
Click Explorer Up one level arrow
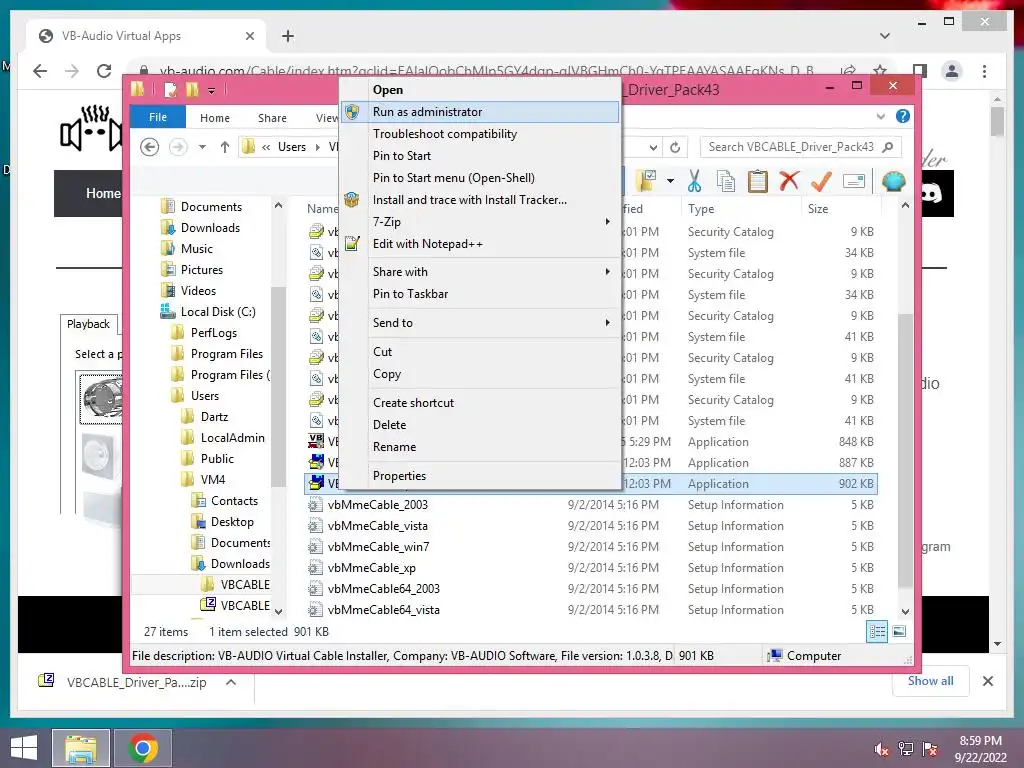(x=225, y=147)
